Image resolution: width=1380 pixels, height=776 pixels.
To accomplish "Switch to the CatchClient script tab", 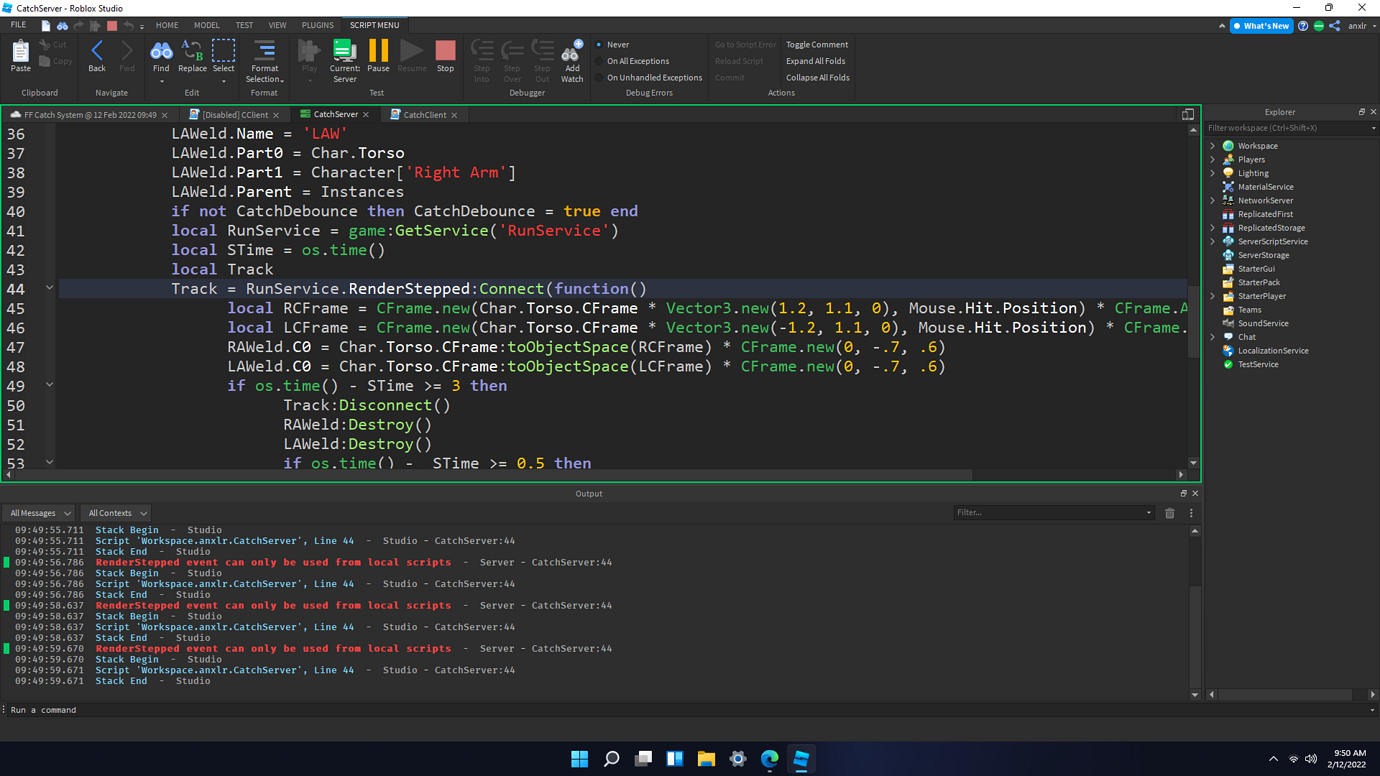I will point(424,115).
